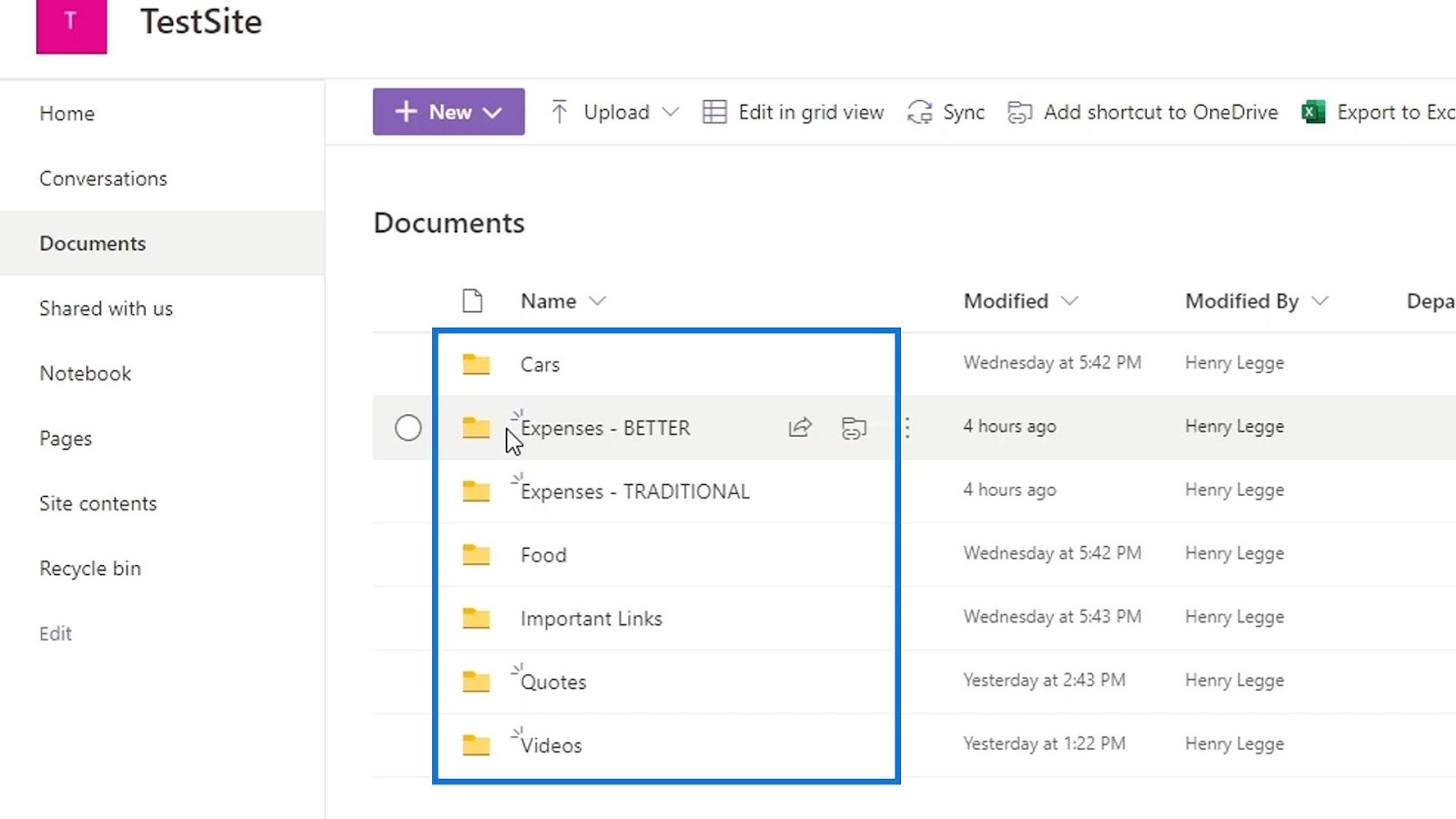This screenshot has height=819, width=1456.
Task: Open Notebook from the sidebar
Action: click(86, 374)
